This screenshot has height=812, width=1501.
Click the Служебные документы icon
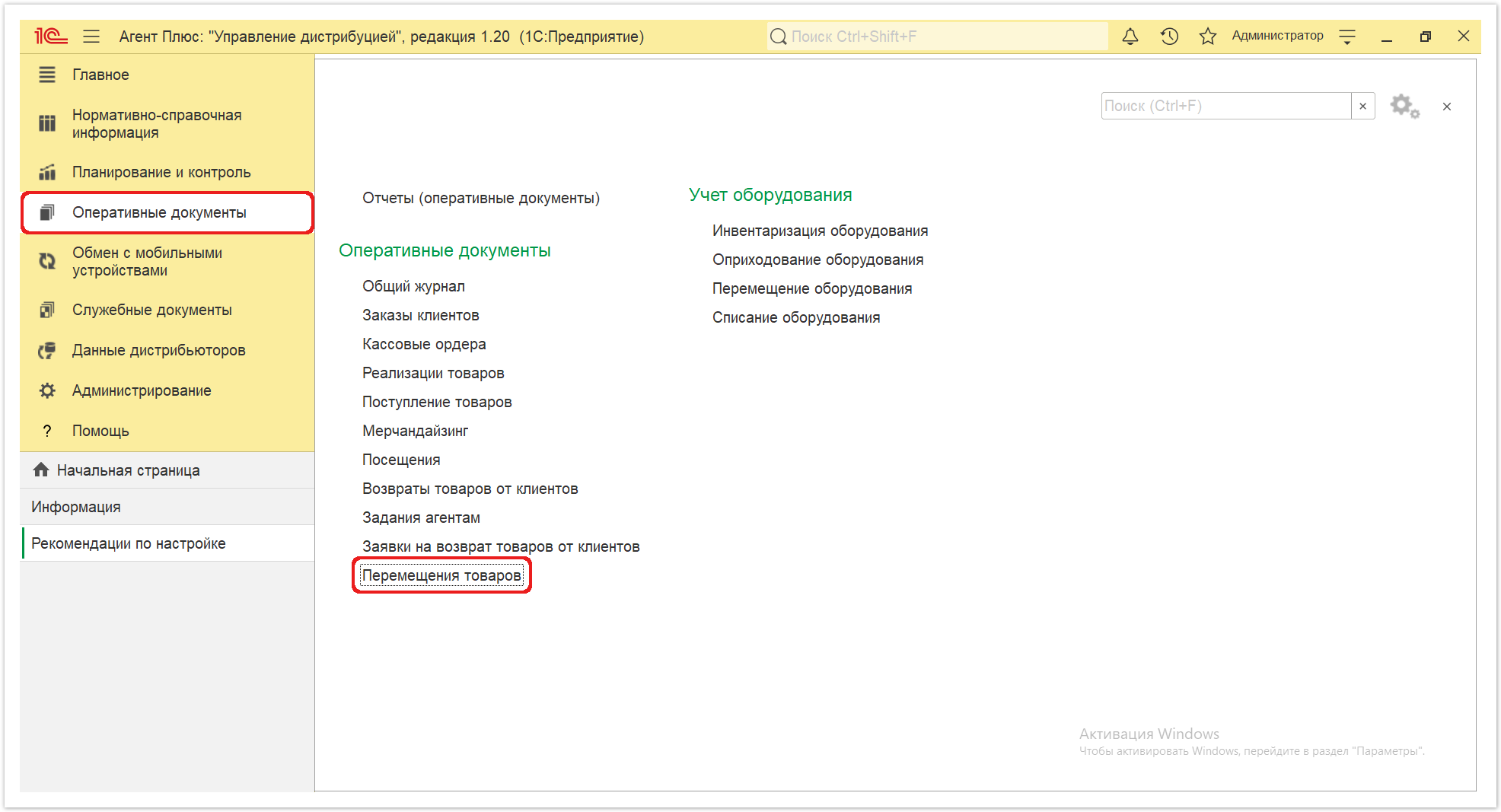point(47,310)
